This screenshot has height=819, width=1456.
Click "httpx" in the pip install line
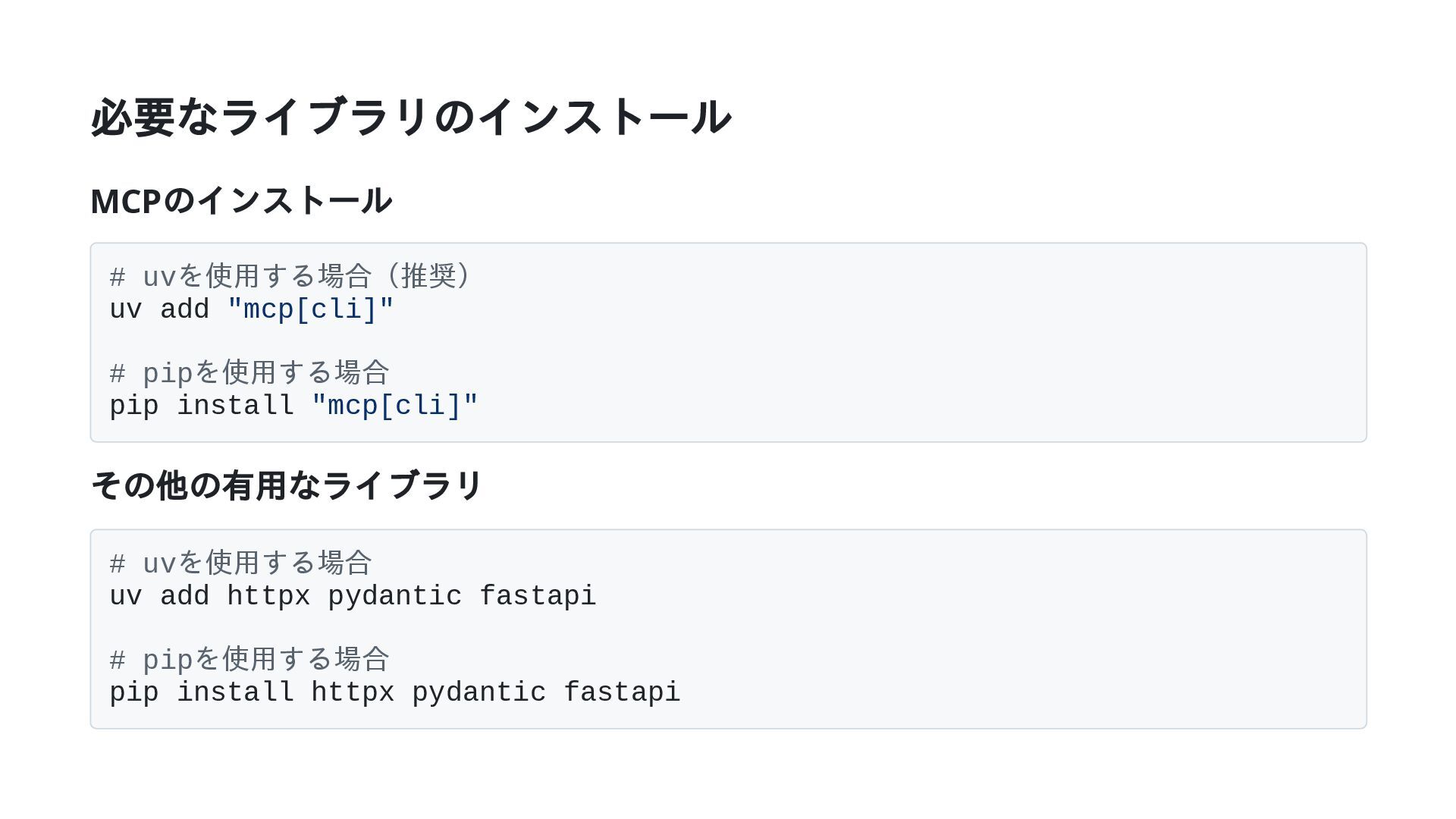[353, 692]
